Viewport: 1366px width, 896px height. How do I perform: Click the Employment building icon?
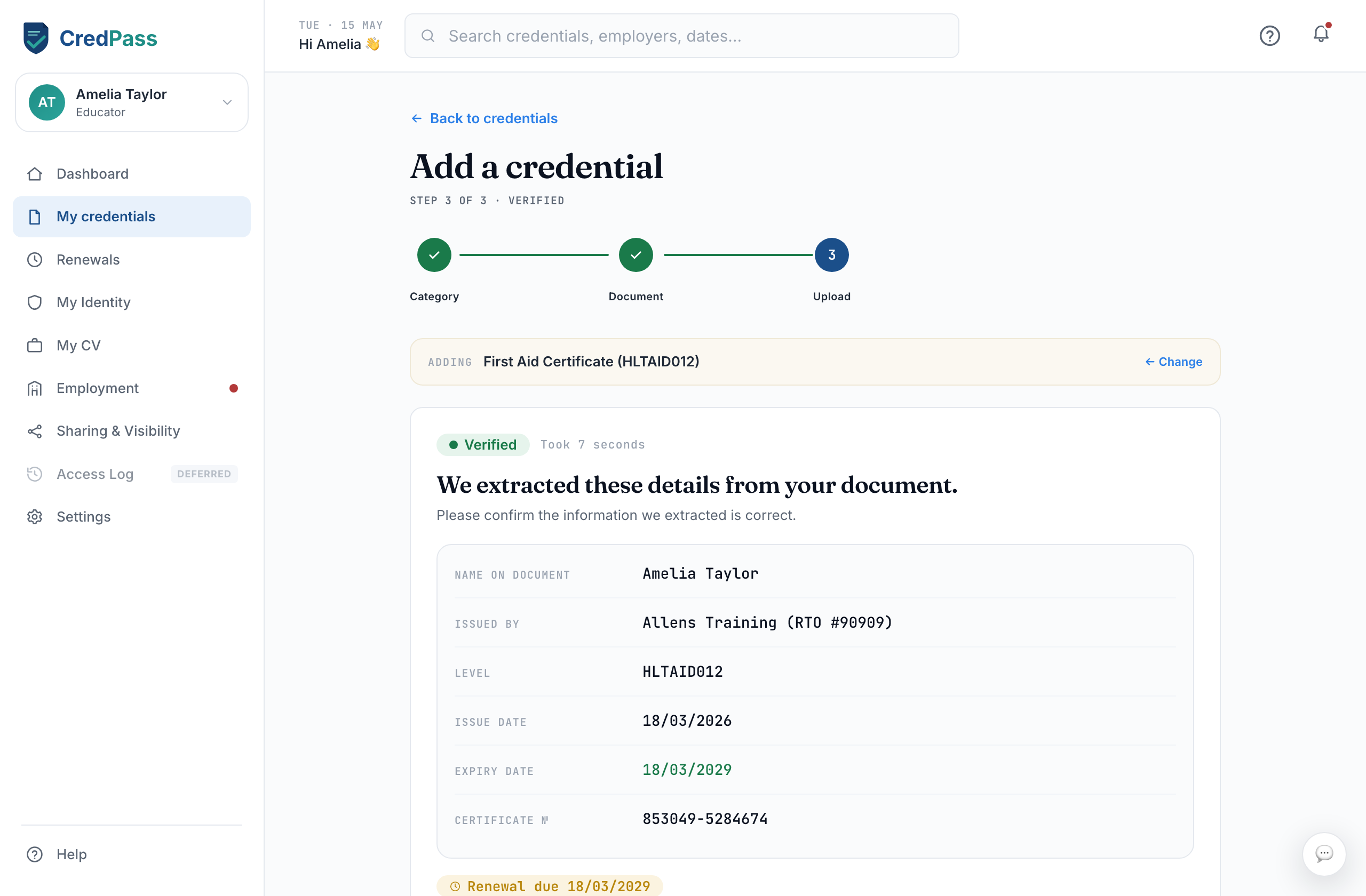tap(35, 388)
